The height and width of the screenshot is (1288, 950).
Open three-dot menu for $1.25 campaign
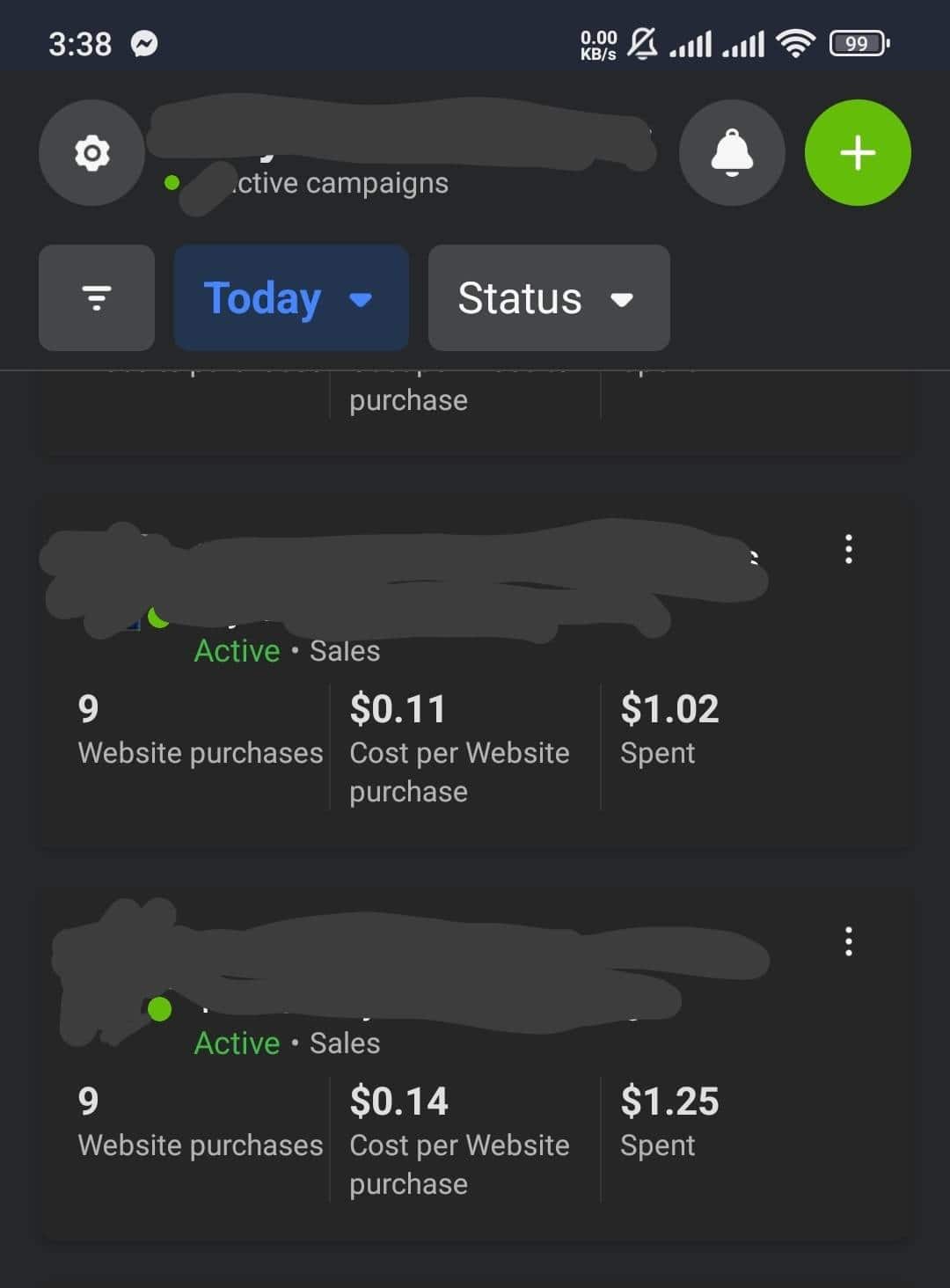coord(848,941)
